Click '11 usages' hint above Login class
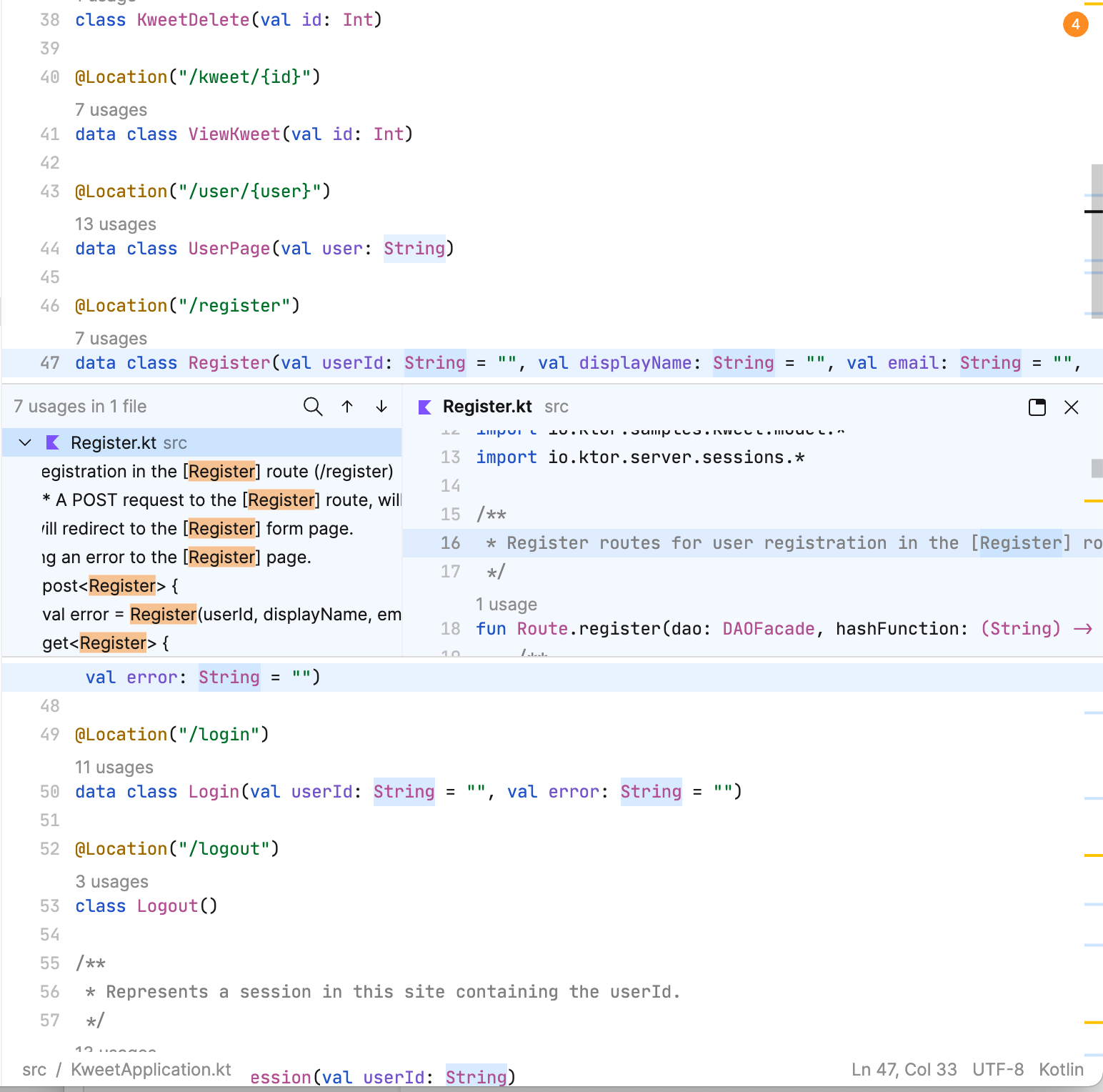Screen dimensions: 1103x1092 (114, 768)
